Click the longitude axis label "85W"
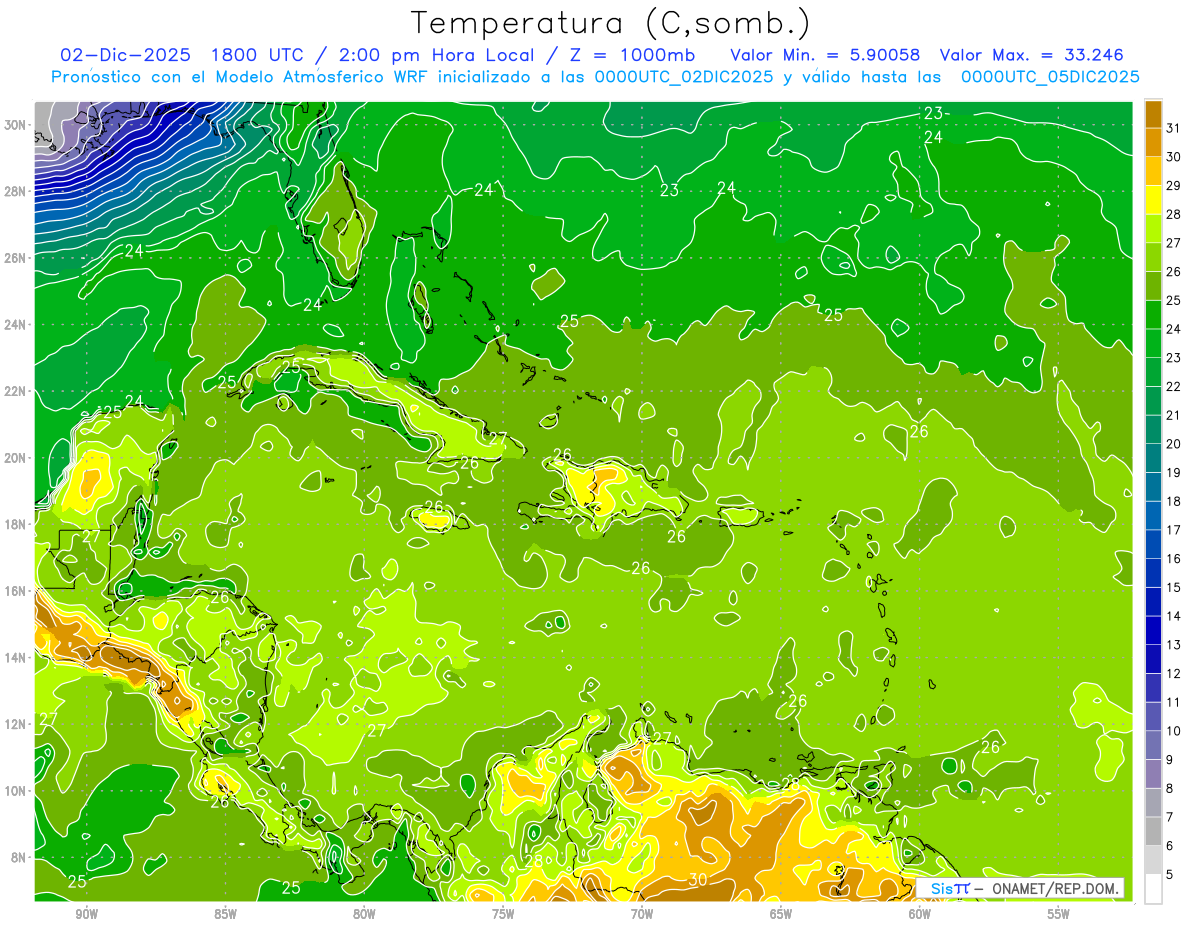The image size is (1200, 927). 225,913
